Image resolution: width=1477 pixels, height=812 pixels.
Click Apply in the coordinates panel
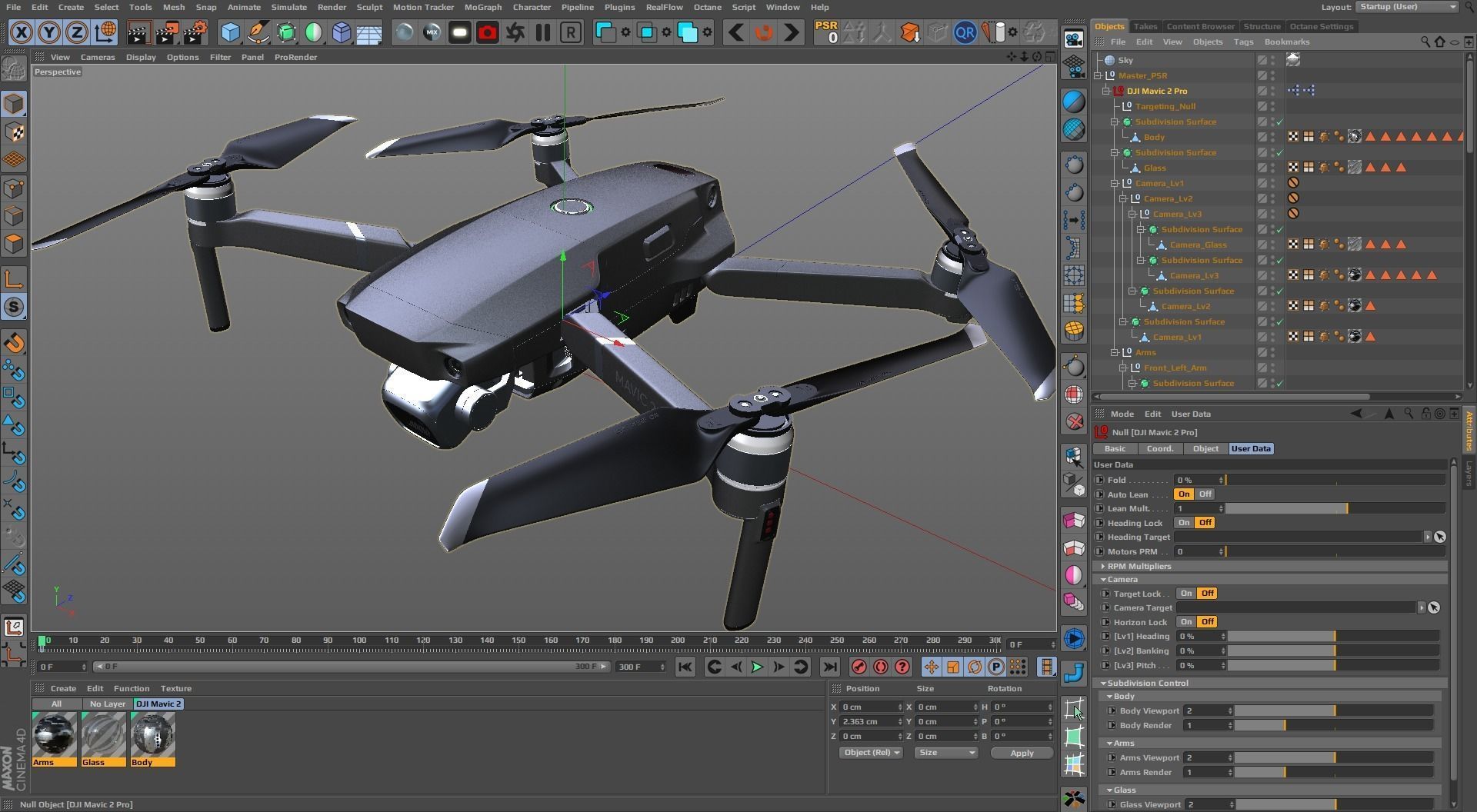(x=1022, y=754)
